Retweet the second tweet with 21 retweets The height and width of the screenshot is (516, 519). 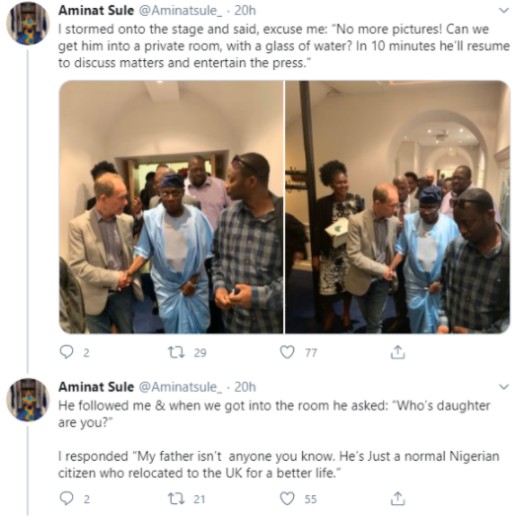[176, 499]
